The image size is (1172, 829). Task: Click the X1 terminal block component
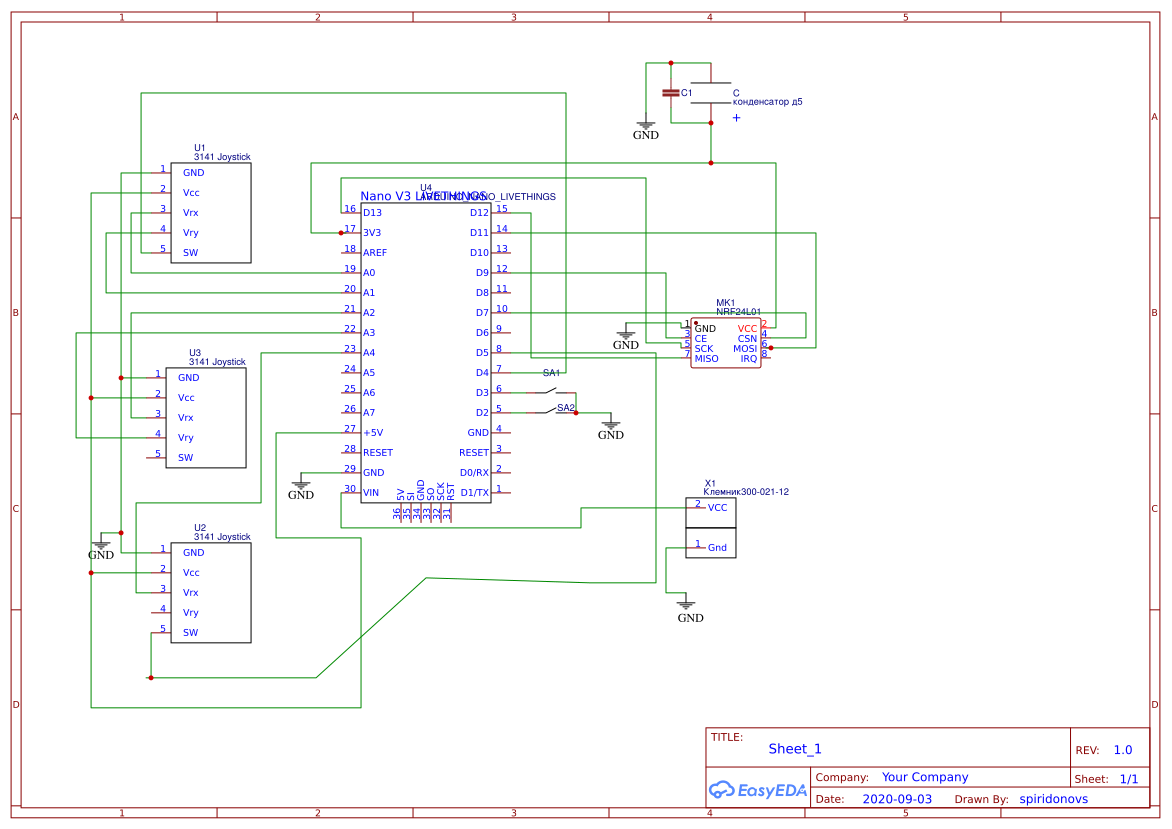coord(711,528)
